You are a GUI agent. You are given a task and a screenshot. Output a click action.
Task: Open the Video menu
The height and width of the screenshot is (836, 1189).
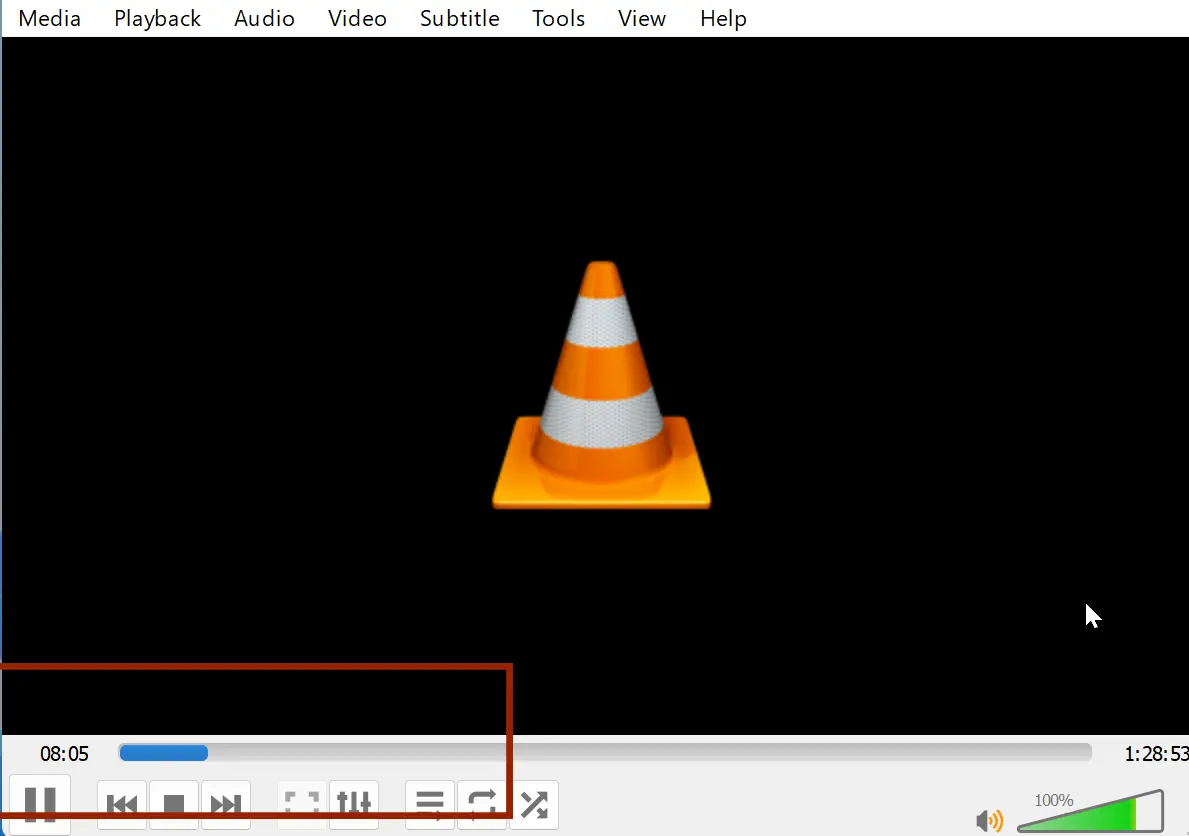pos(357,18)
